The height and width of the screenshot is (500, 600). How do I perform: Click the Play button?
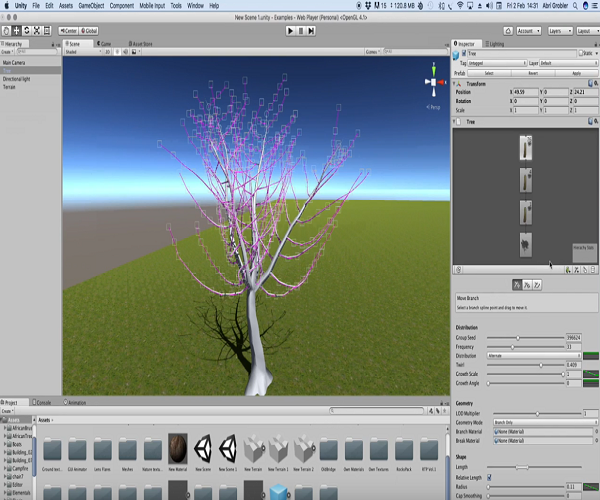click(290, 31)
